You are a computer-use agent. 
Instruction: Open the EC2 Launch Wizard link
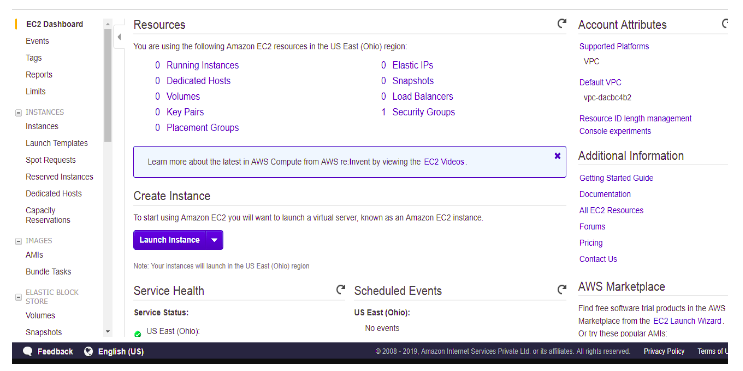click(687, 321)
